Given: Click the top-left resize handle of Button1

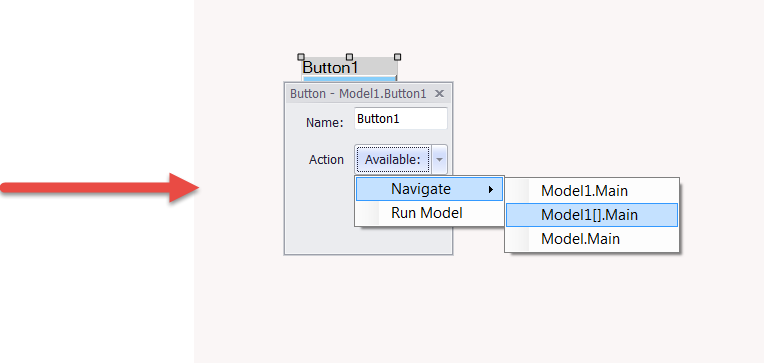Looking at the screenshot, I should pos(301,57).
